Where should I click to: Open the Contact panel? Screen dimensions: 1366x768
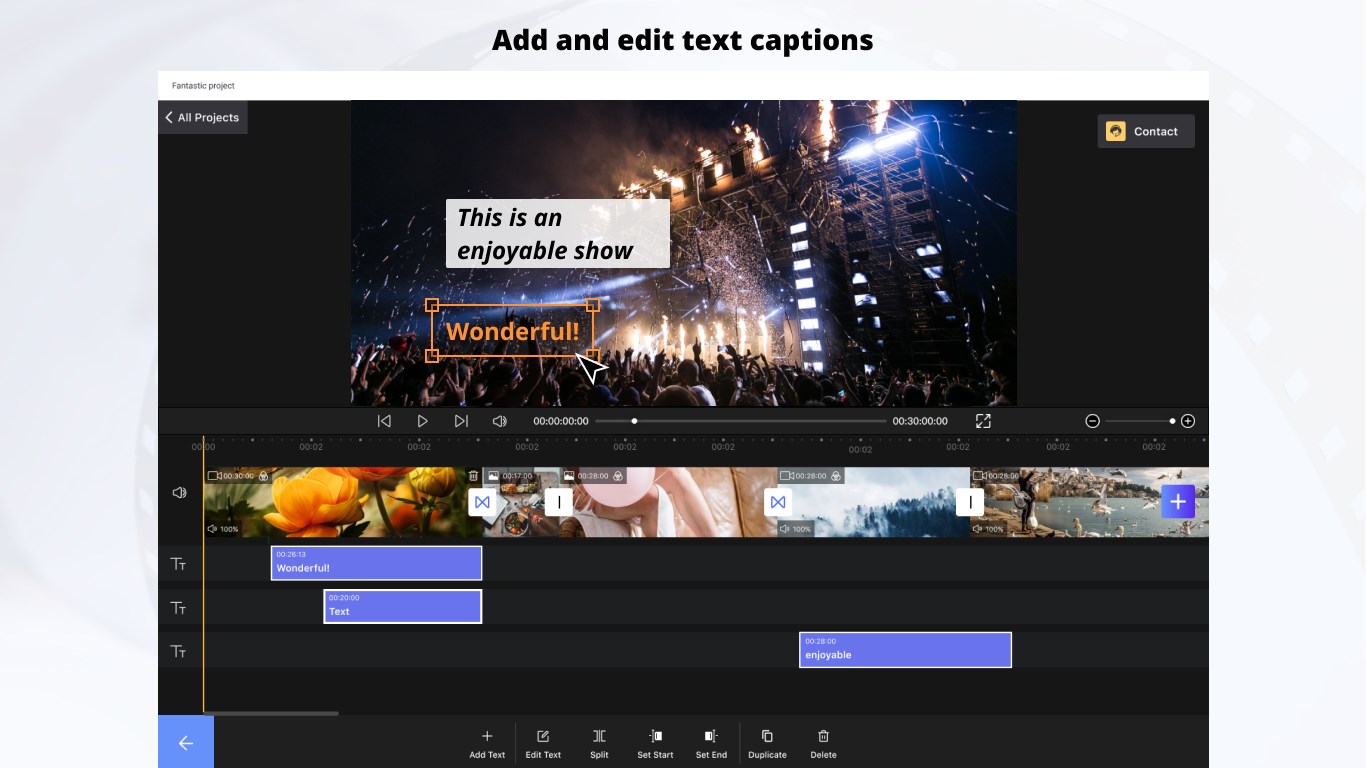pos(1146,131)
